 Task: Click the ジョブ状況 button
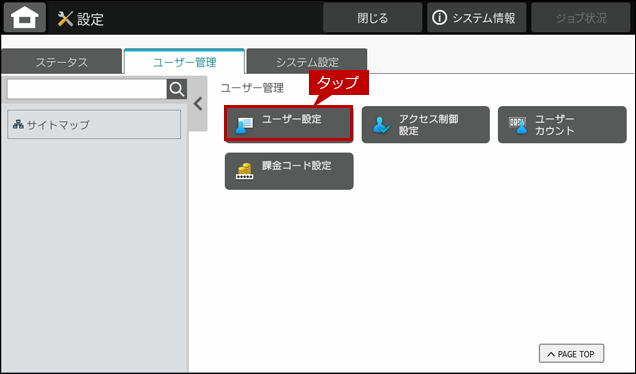[x=581, y=18]
